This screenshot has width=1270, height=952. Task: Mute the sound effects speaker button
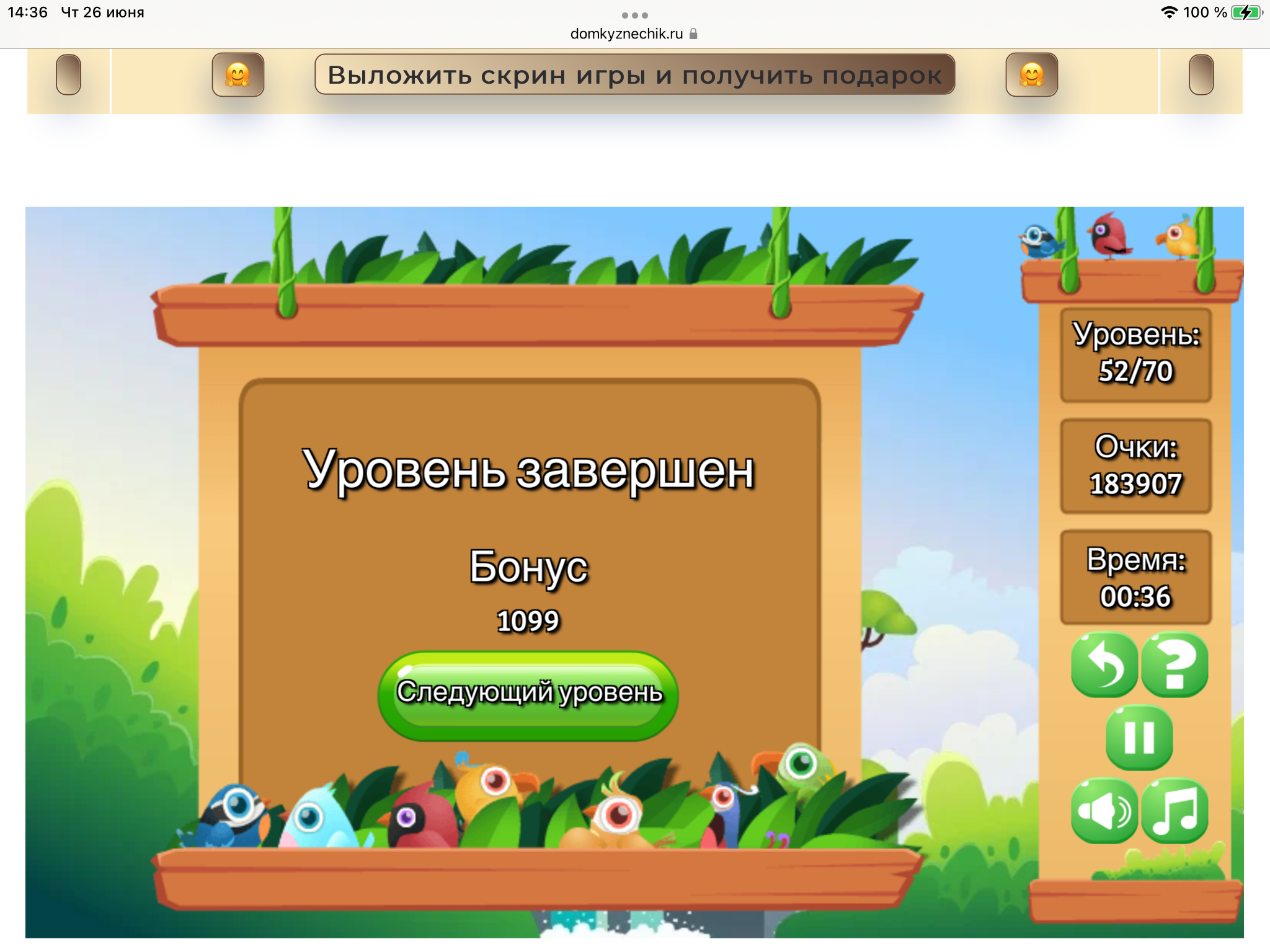click(1104, 811)
